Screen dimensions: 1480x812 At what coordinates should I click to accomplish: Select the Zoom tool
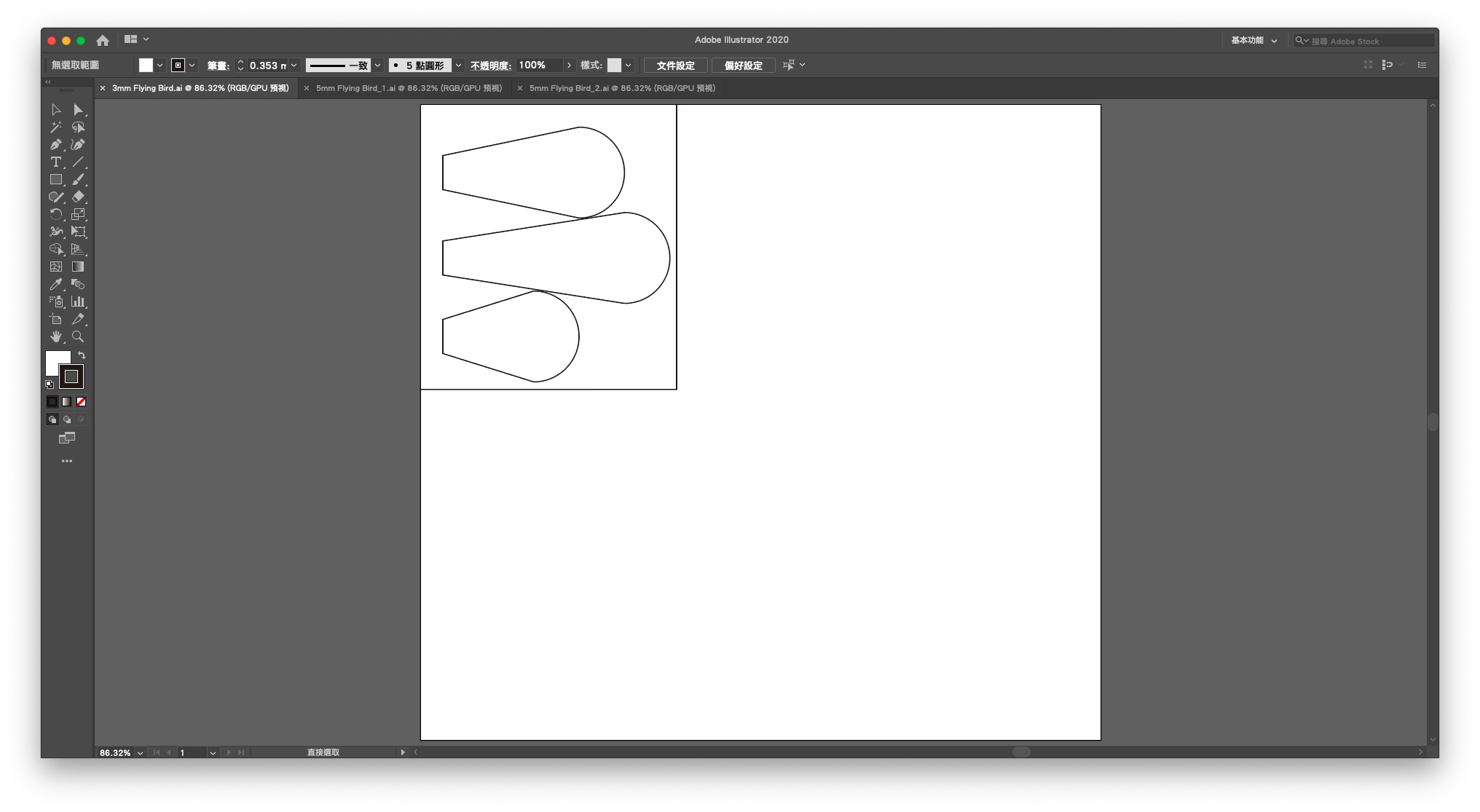point(78,337)
